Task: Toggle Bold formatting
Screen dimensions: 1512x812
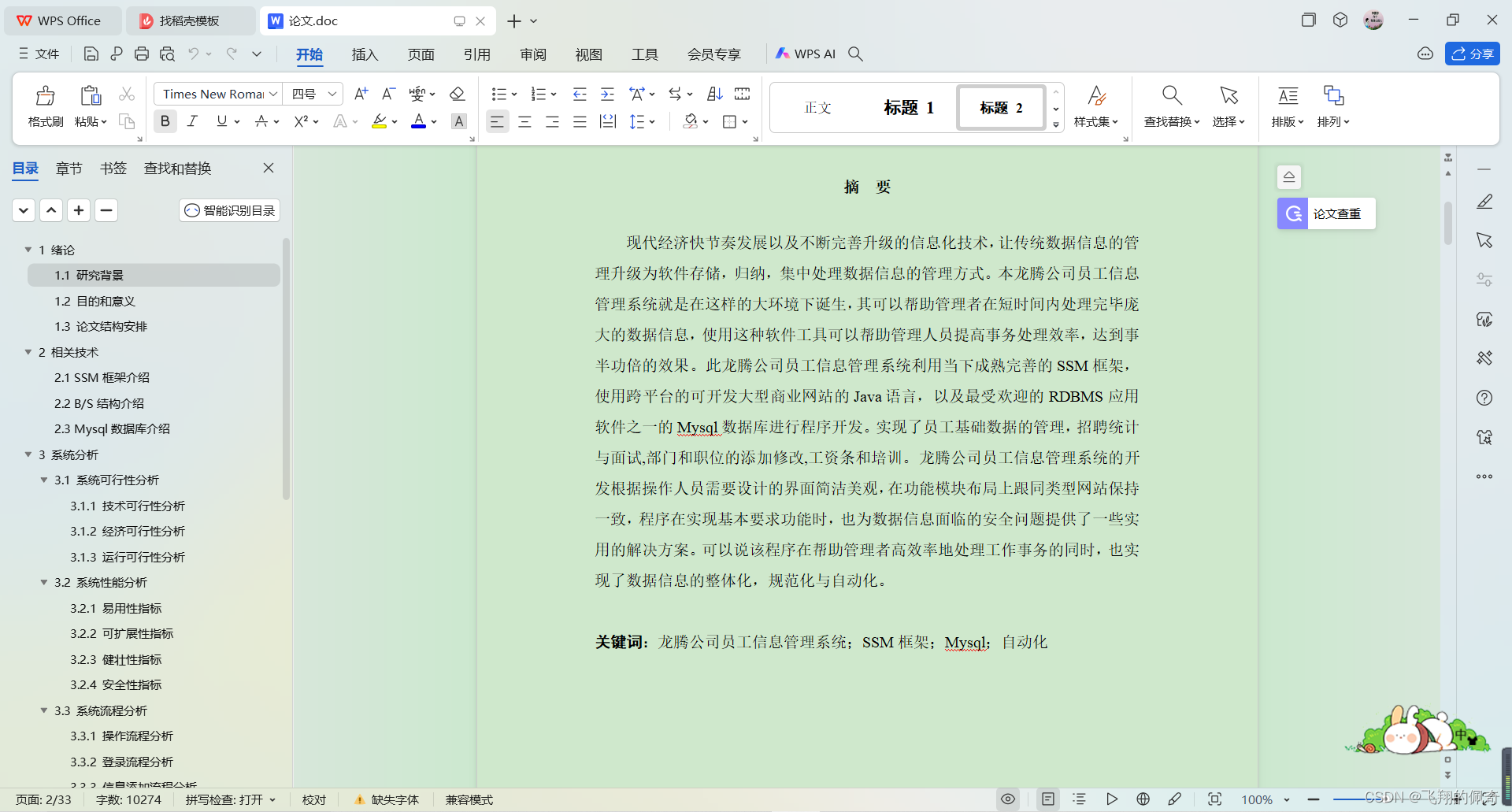Action: click(165, 121)
